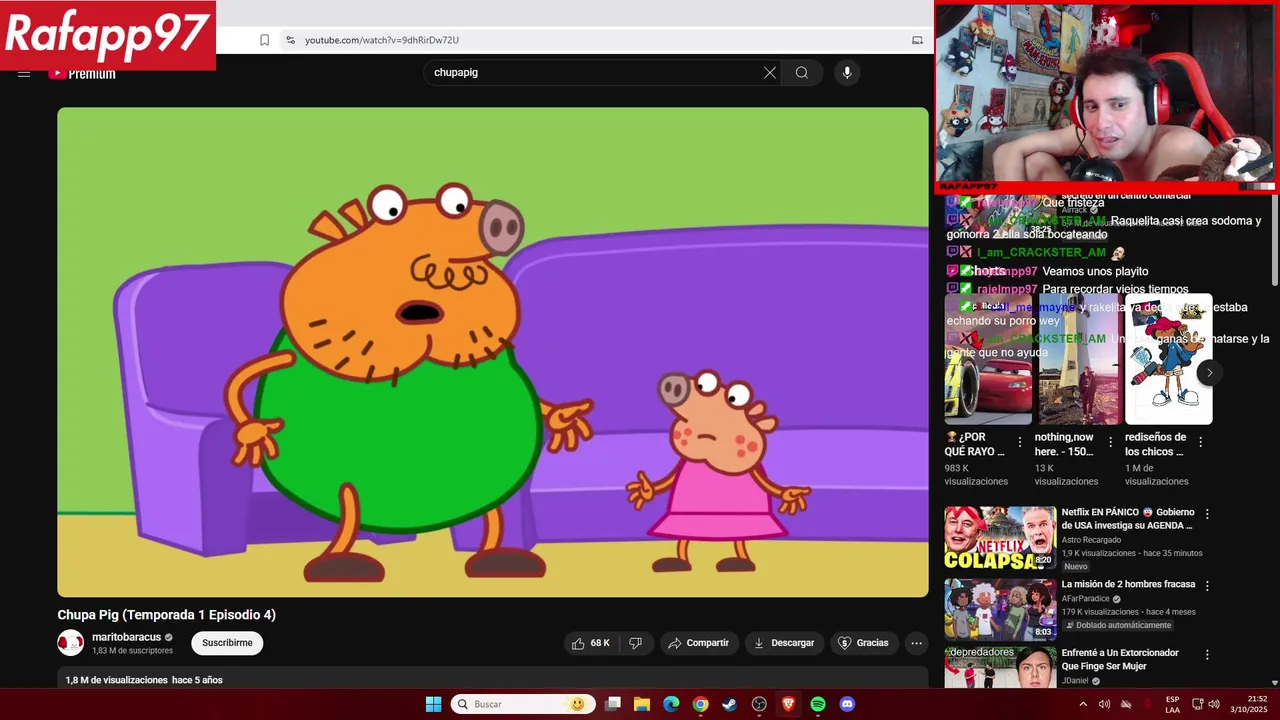Show hidden system tray icons
This screenshot has width=1280, height=720.
pyautogui.click(x=1082, y=704)
